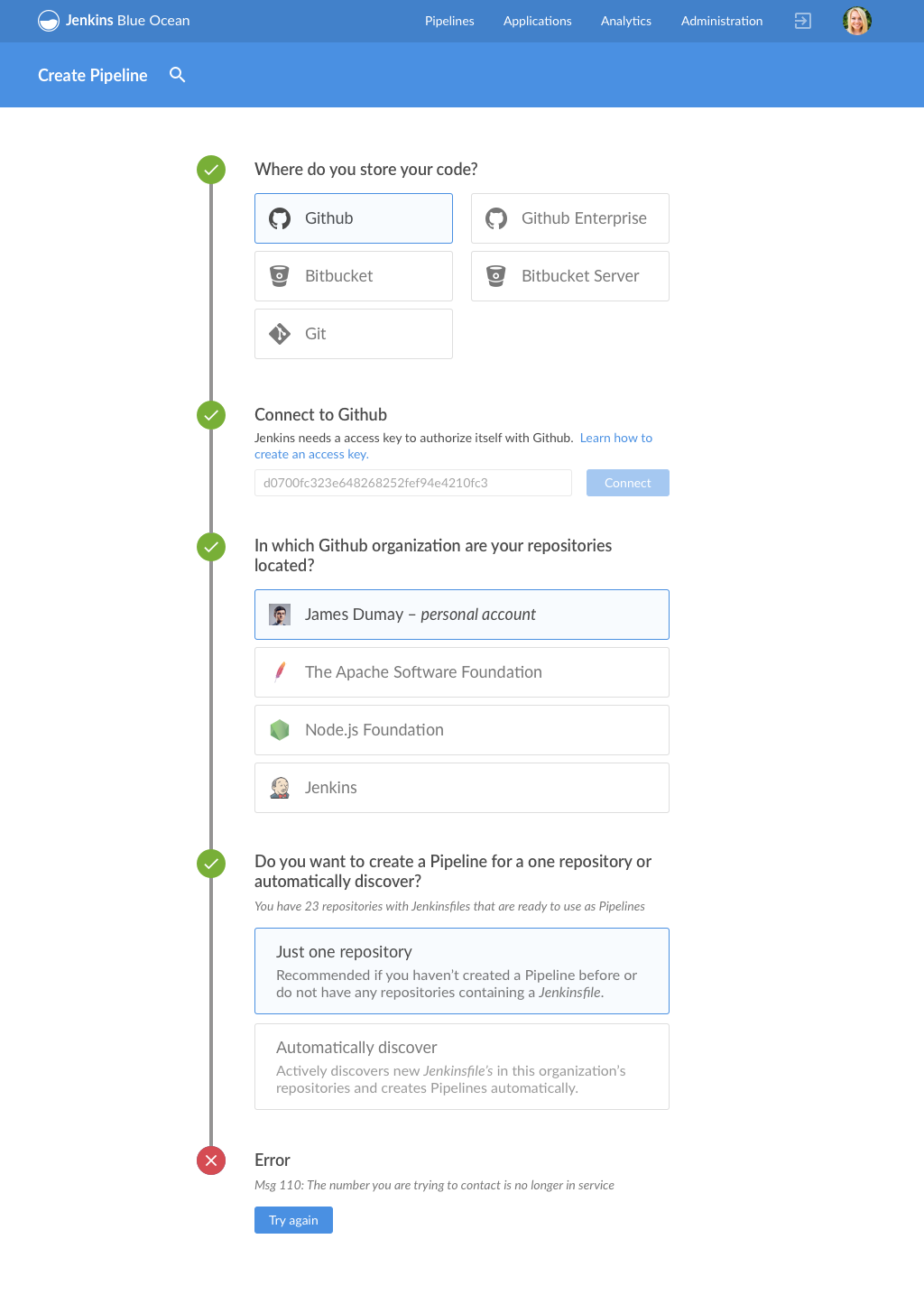
Task: Open the user avatar profile picture
Action: tap(856, 21)
